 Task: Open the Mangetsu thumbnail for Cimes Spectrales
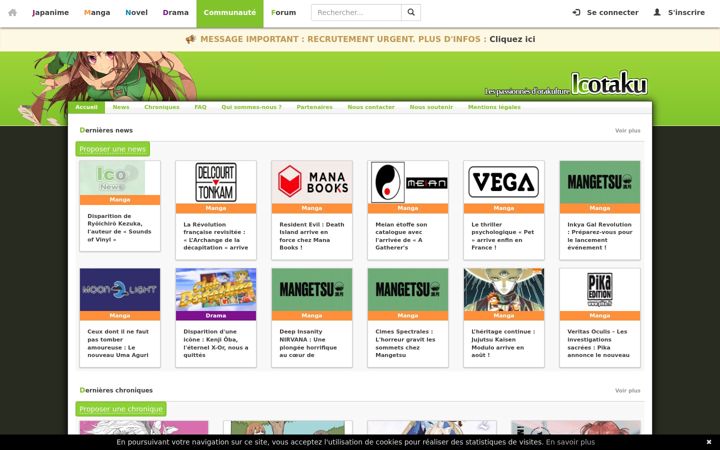pyautogui.click(x=408, y=290)
